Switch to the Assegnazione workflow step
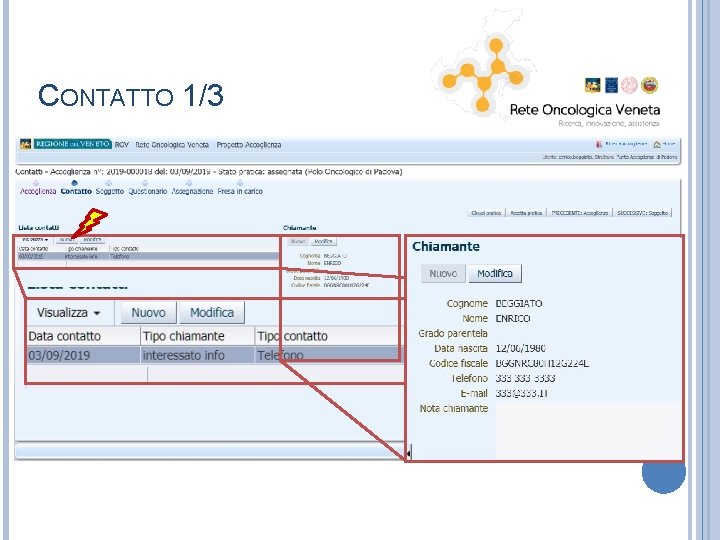 [x=192, y=191]
